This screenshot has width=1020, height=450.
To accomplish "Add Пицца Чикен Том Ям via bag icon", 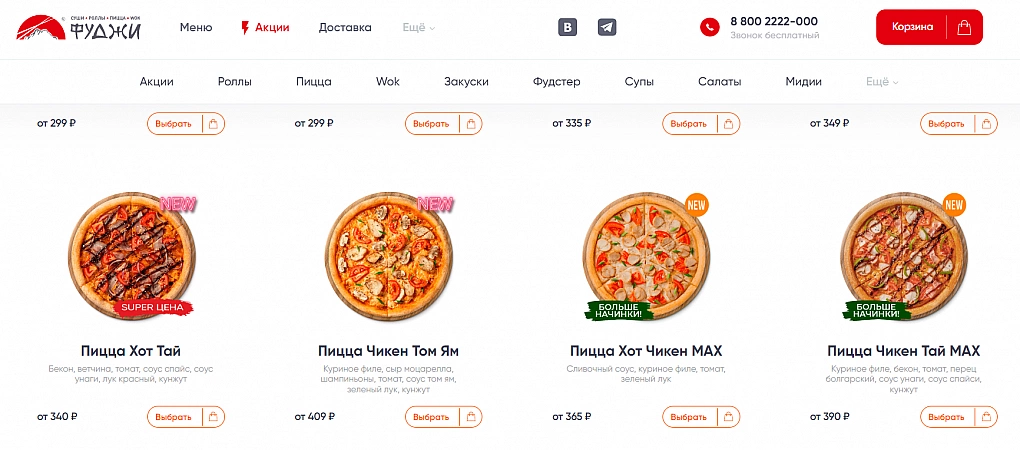I will (473, 417).
